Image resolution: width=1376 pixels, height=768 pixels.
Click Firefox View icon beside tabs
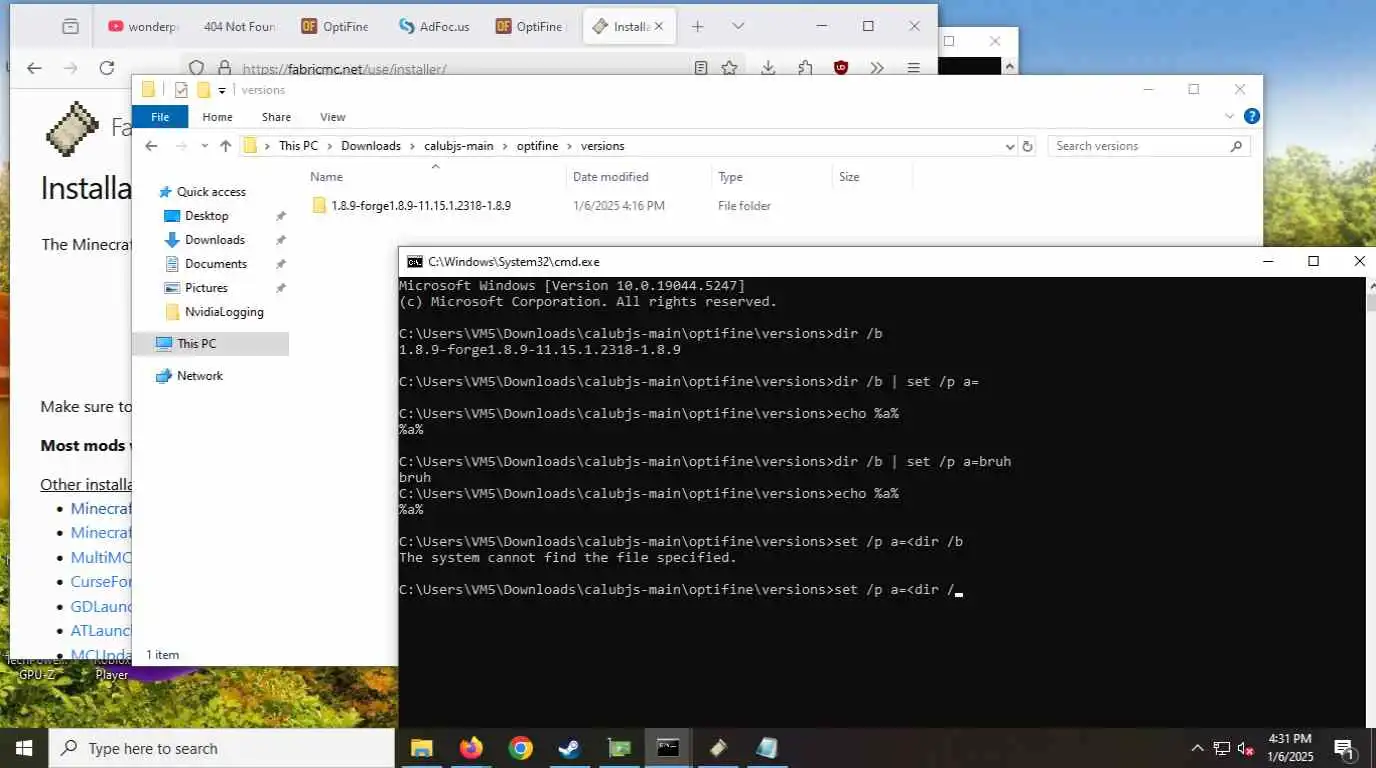(70, 27)
